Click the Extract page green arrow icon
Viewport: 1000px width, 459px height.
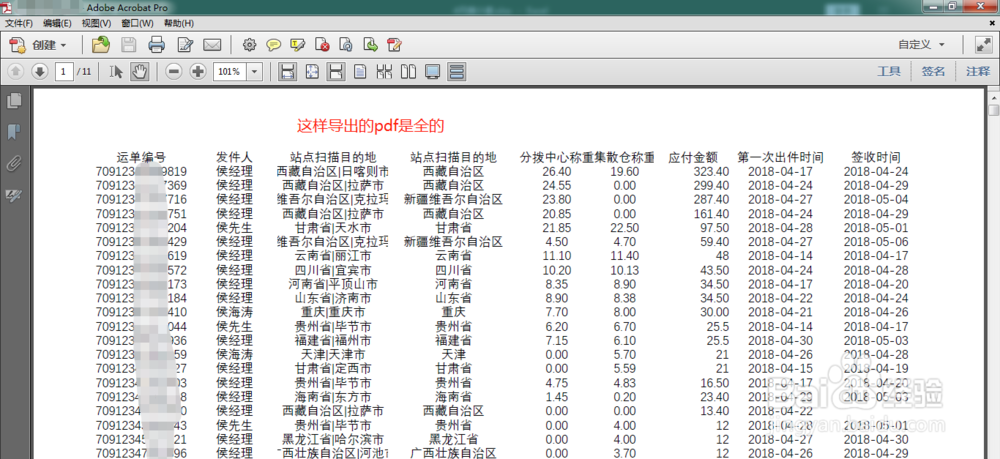(x=370, y=45)
